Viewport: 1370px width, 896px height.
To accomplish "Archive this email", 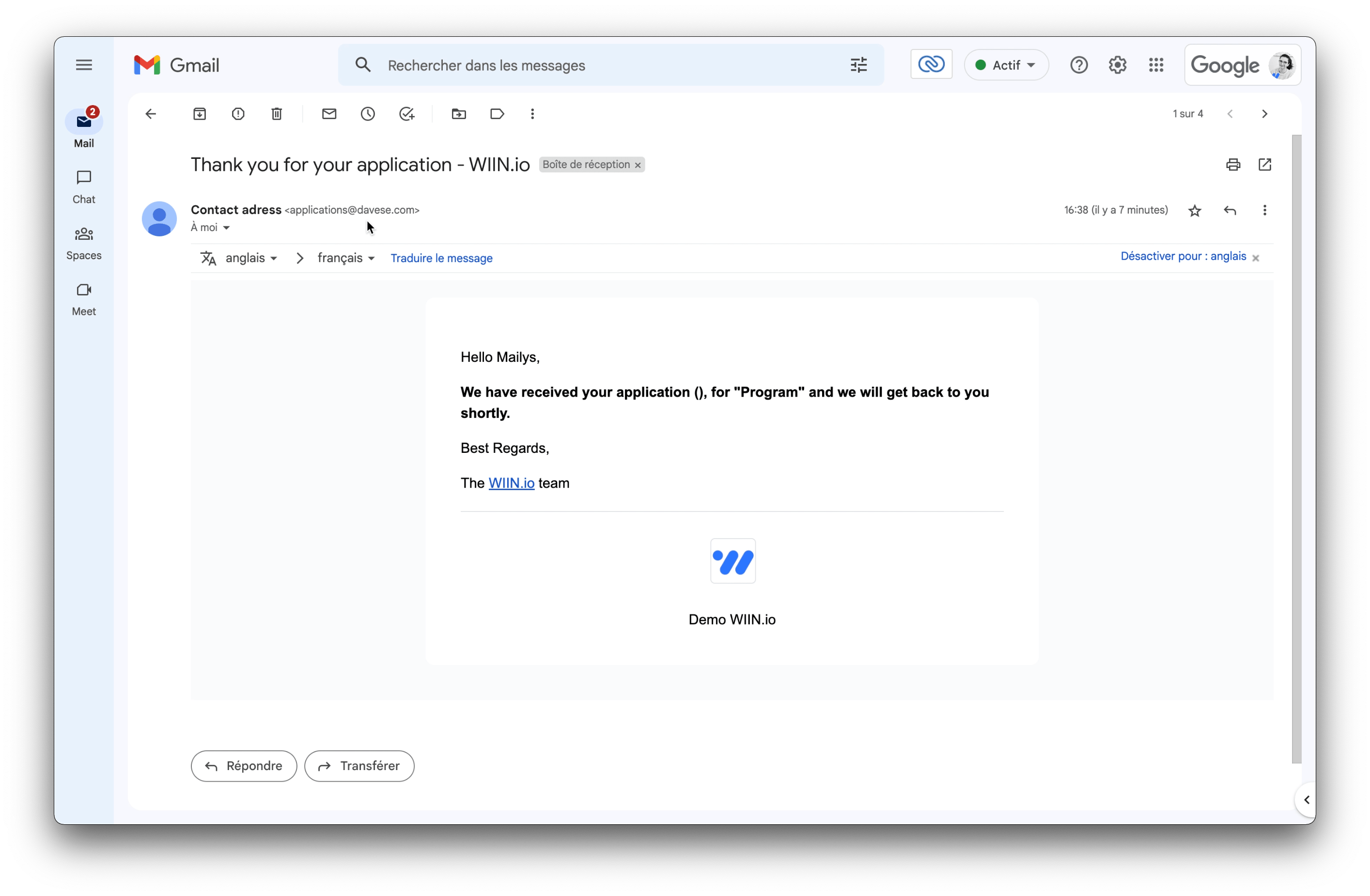I will click(x=199, y=114).
